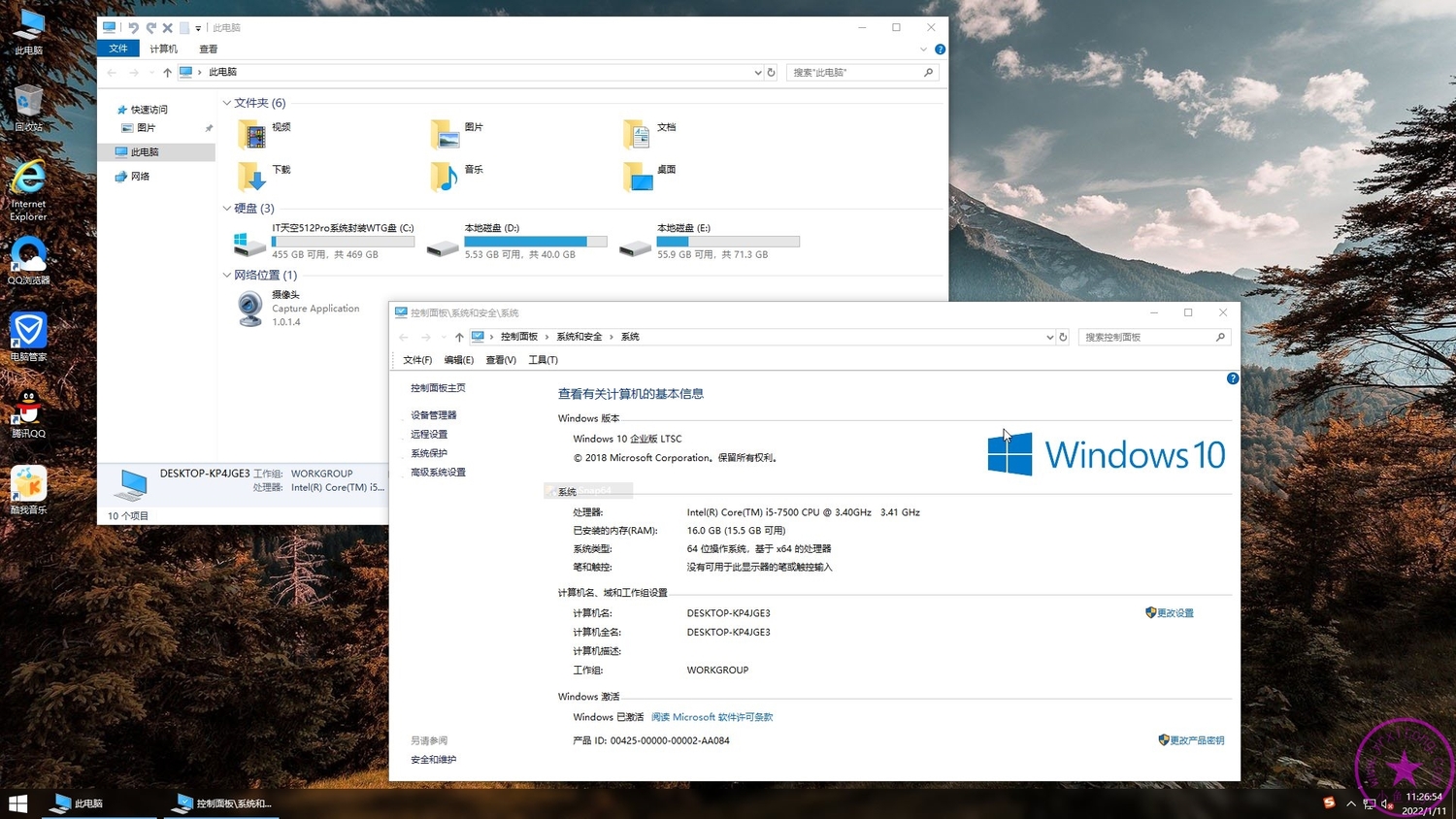Open 编辑(E) menu in Control Panel
Image resolution: width=1456 pixels, height=819 pixels.
[459, 360]
